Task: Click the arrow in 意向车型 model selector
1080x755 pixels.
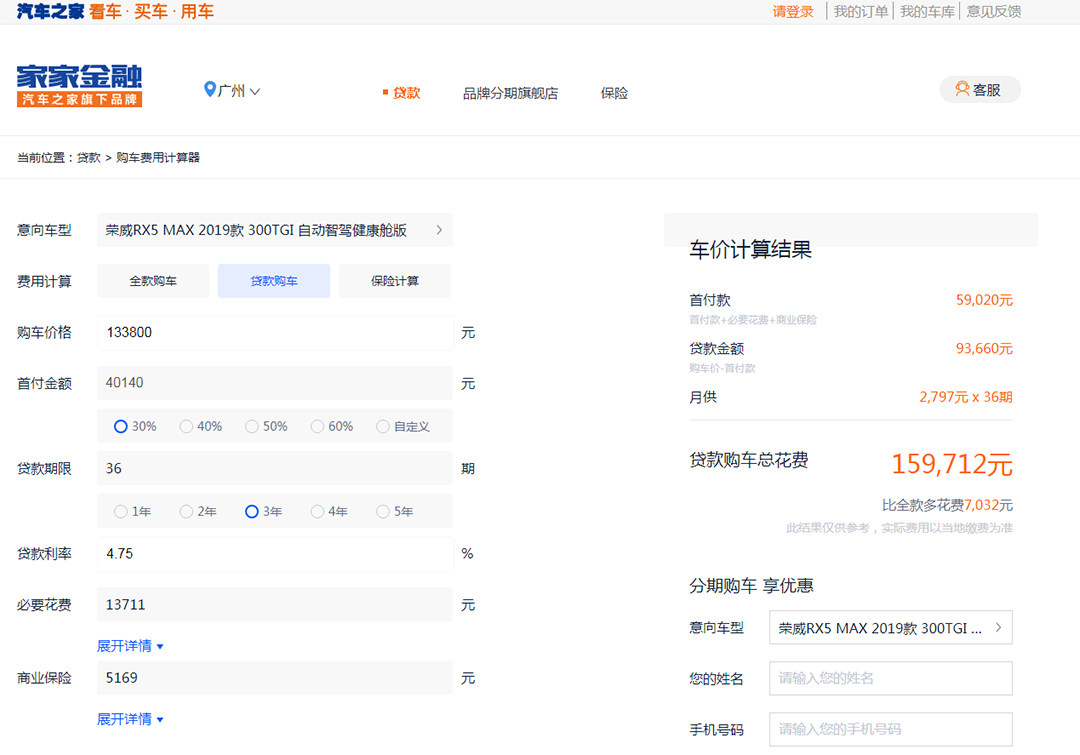Action: [439, 230]
